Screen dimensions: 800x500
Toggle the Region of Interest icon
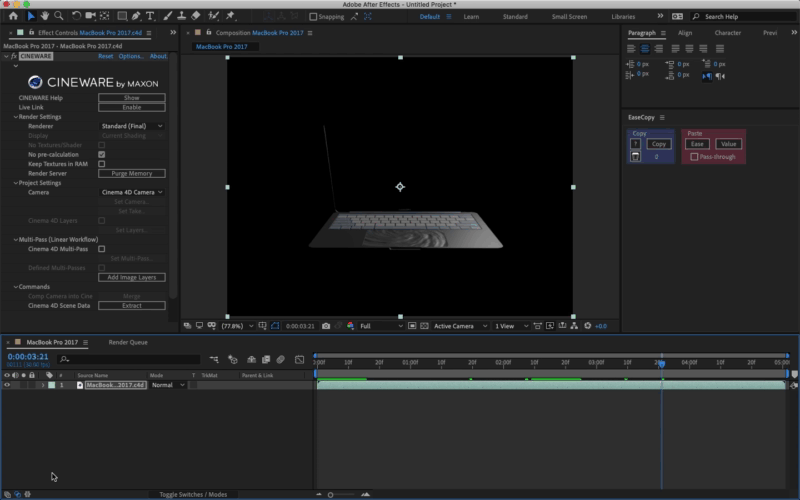point(412,326)
